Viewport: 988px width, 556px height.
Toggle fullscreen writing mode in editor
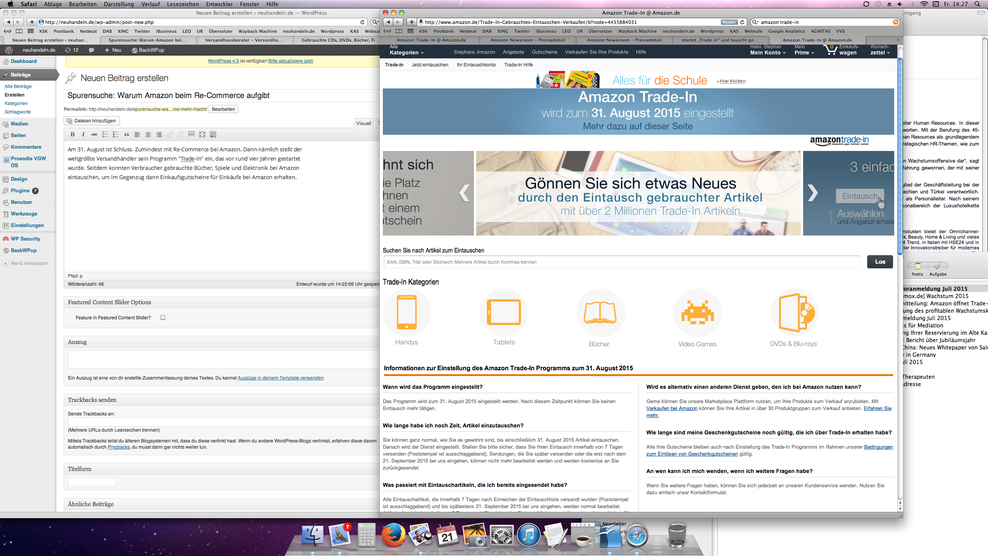point(202,134)
